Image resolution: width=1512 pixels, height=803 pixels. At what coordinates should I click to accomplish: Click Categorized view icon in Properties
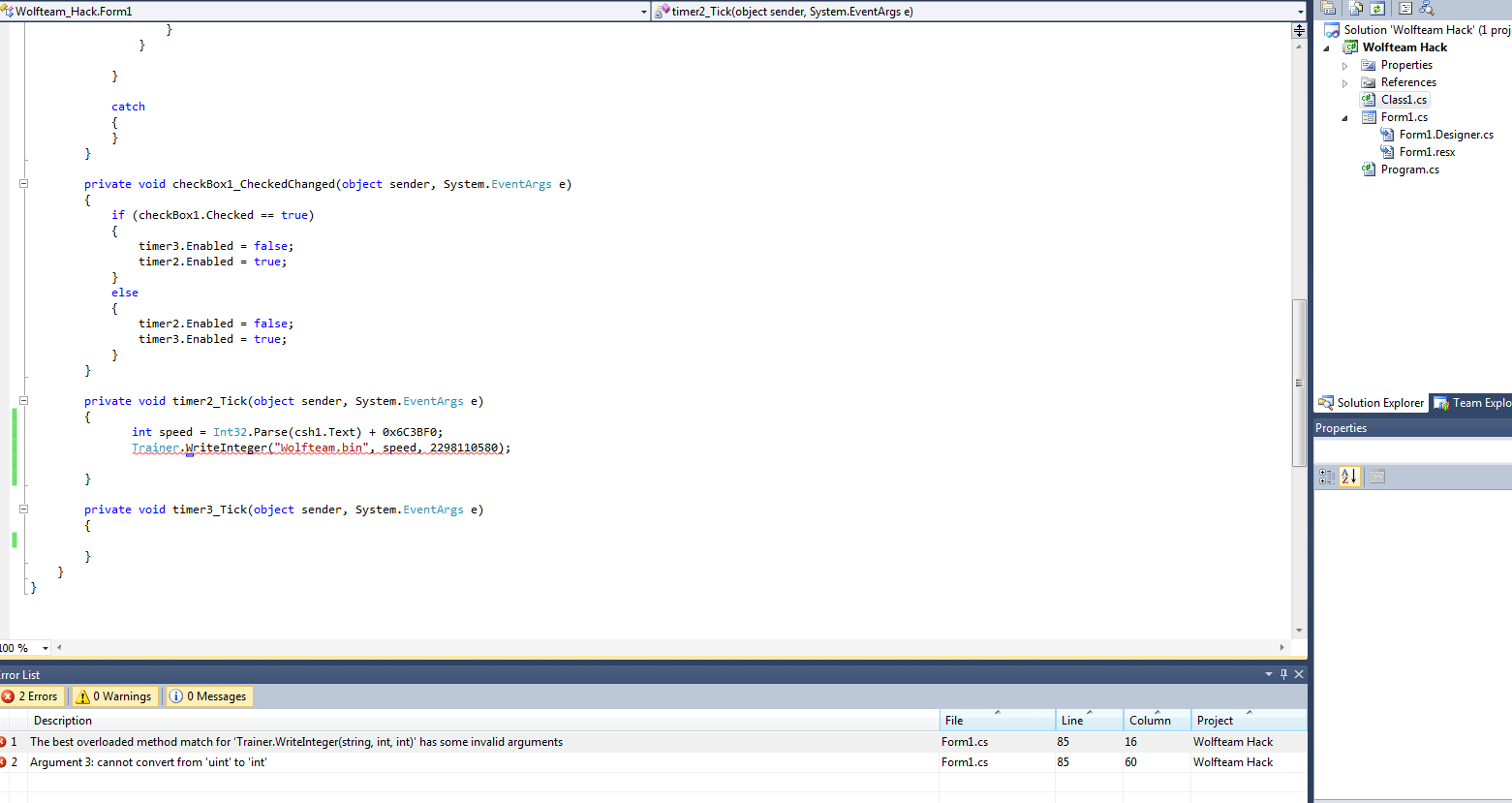1327,477
